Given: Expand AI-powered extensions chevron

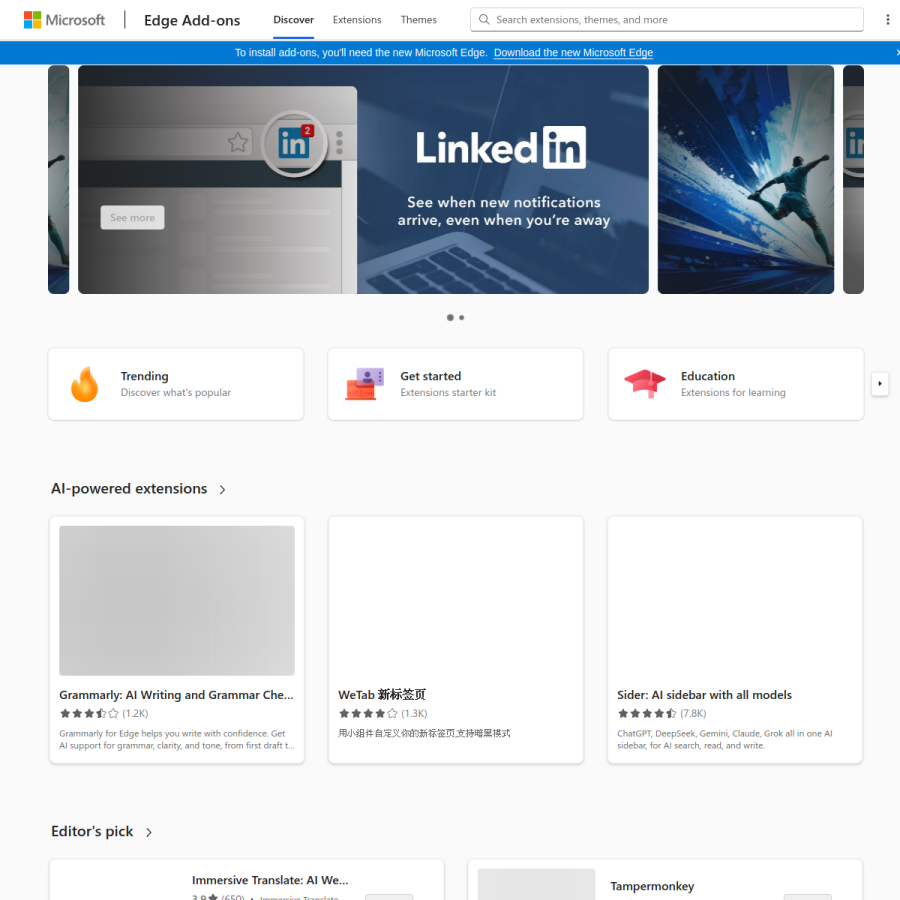Looking at the screenshot, I should [223, 490].
